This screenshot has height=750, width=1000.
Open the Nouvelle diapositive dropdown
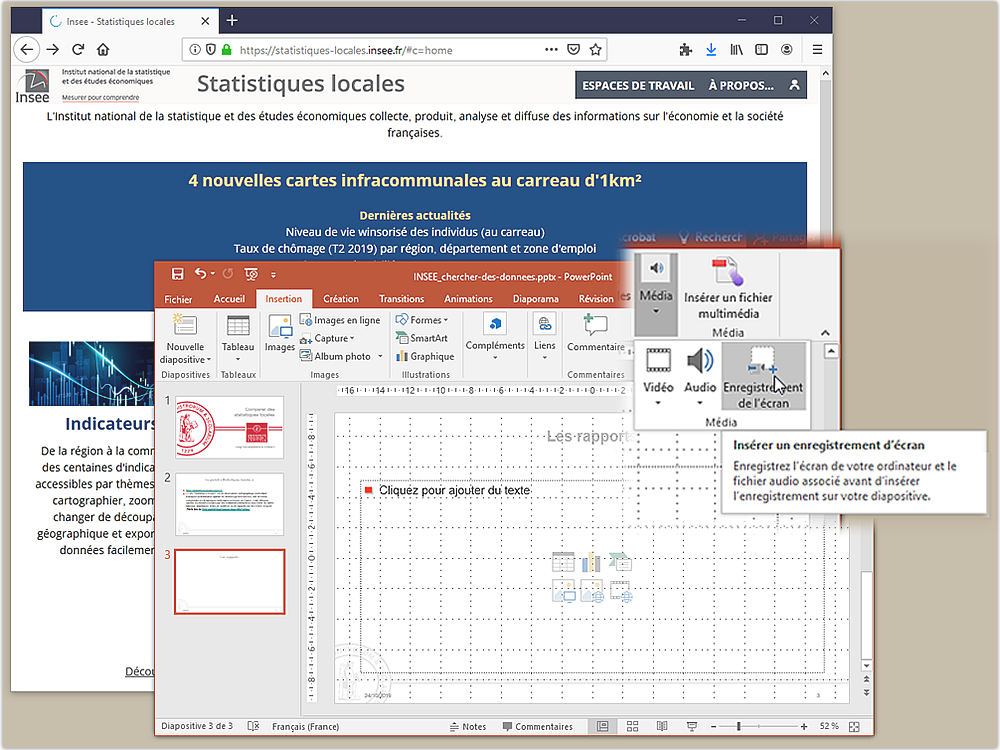(186, 360)
